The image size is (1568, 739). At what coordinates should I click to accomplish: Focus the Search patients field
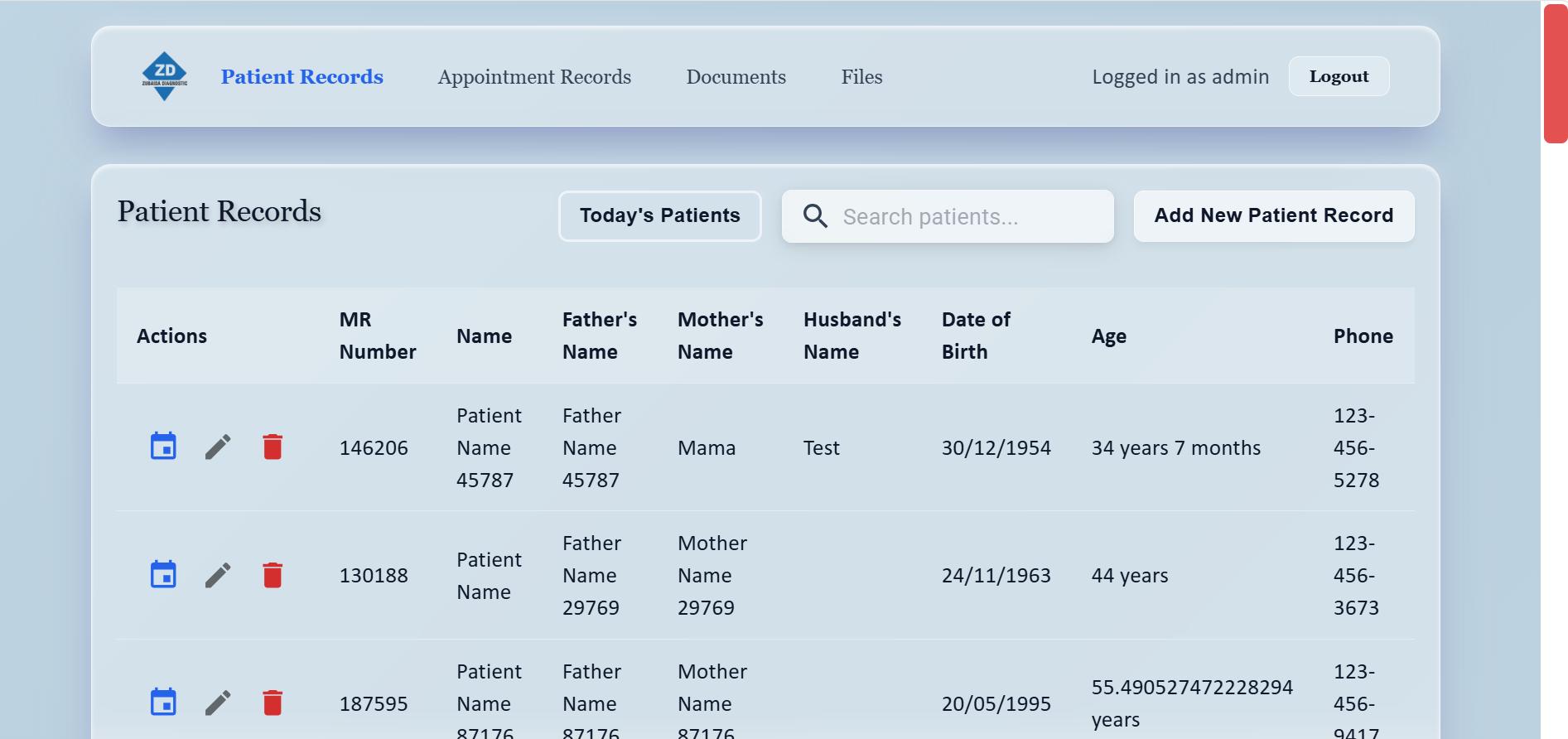(948, 216)
